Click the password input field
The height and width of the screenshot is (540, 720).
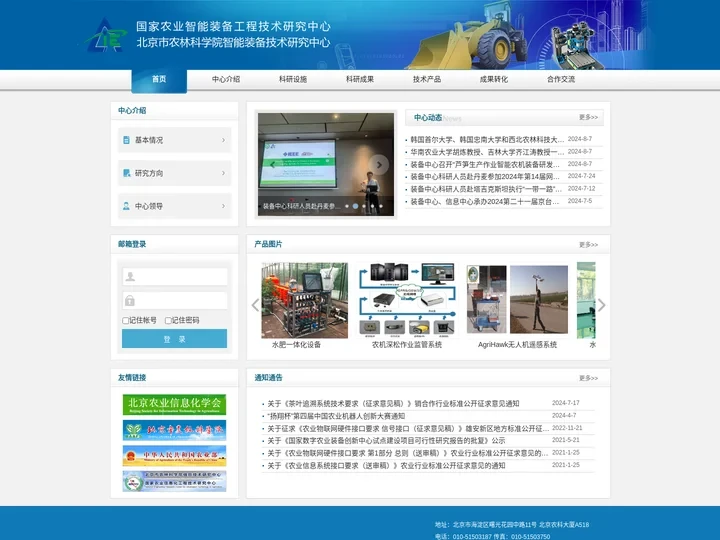pos(174,301)
